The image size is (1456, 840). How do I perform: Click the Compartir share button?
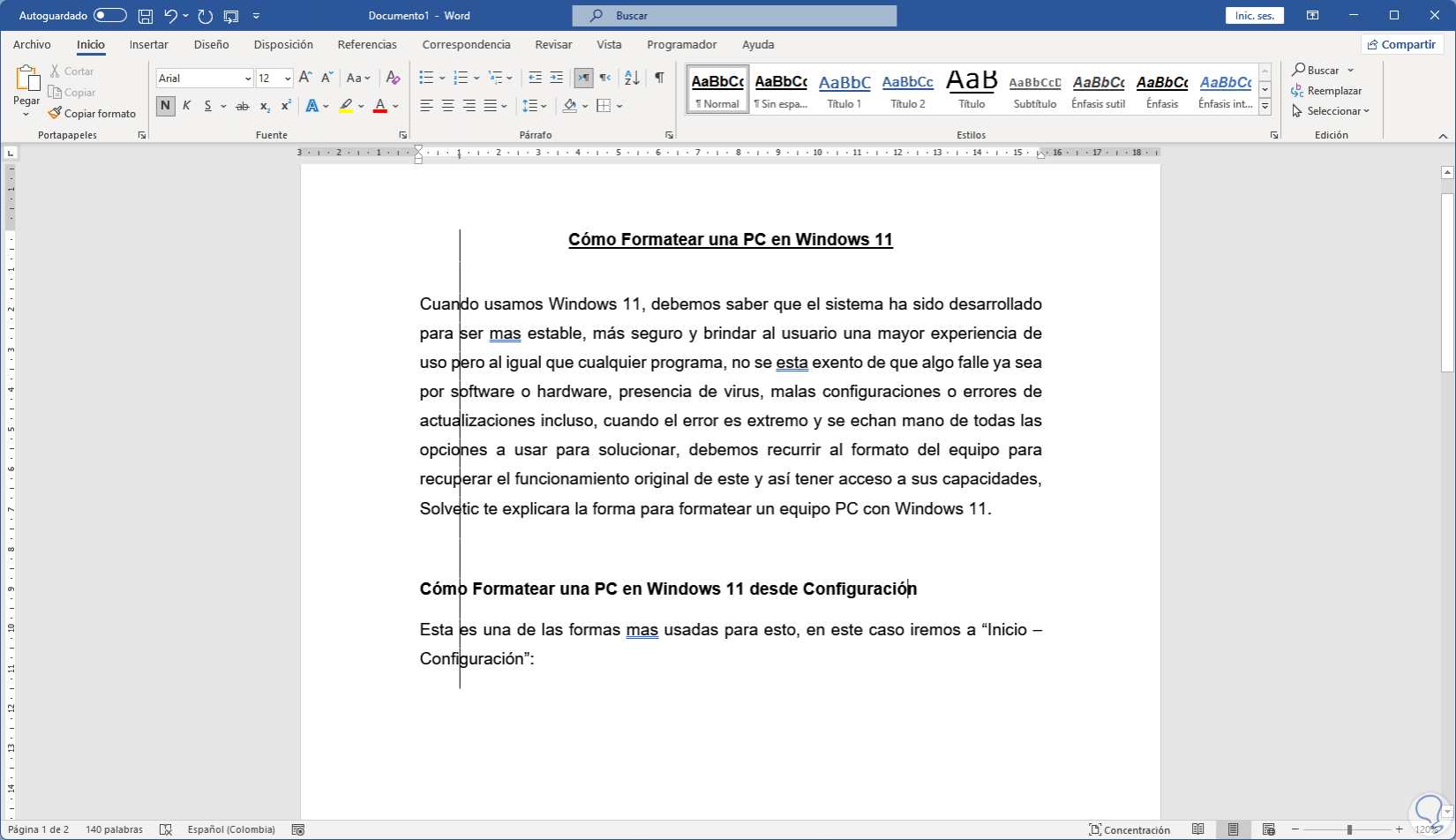(x=1401, y=44)
